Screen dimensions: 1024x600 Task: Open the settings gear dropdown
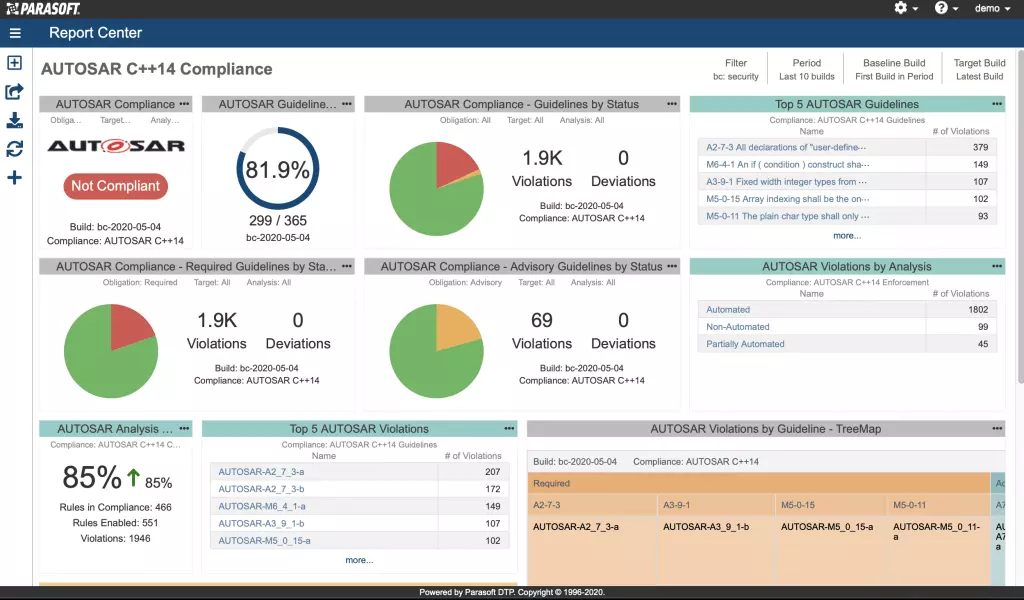pyautogui.click(x=905, y=8)
